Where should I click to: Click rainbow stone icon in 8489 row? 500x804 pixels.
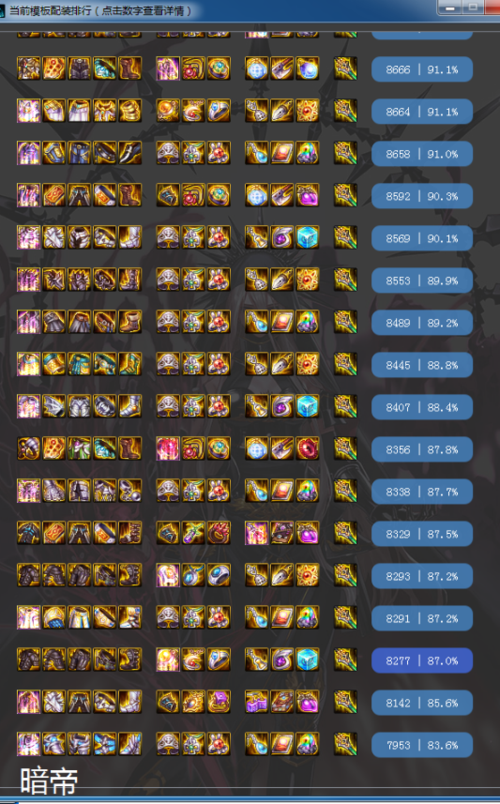click(308, 322)
